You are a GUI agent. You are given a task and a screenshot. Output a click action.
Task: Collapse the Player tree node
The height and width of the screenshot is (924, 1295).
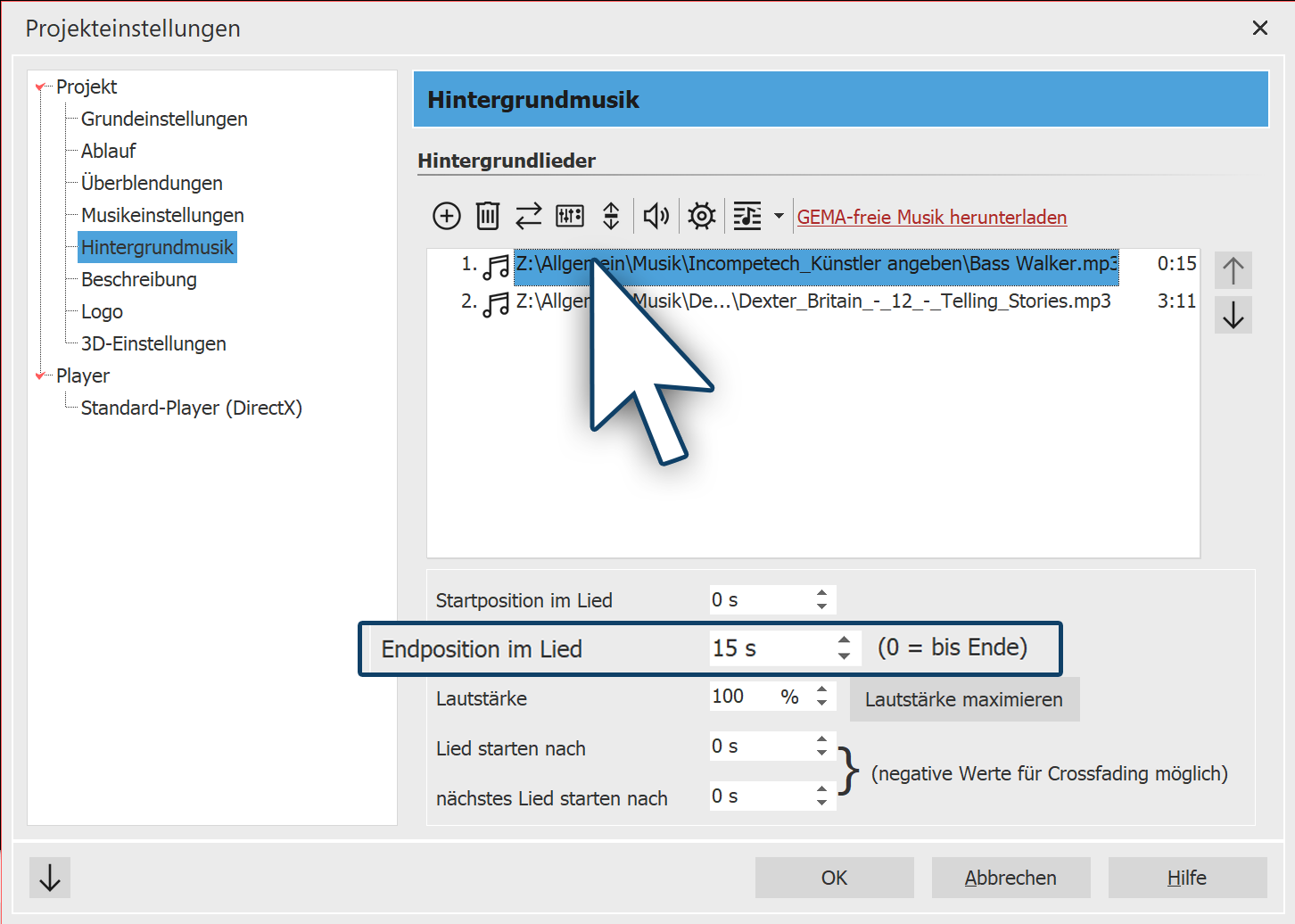click(x=40, y=376)
